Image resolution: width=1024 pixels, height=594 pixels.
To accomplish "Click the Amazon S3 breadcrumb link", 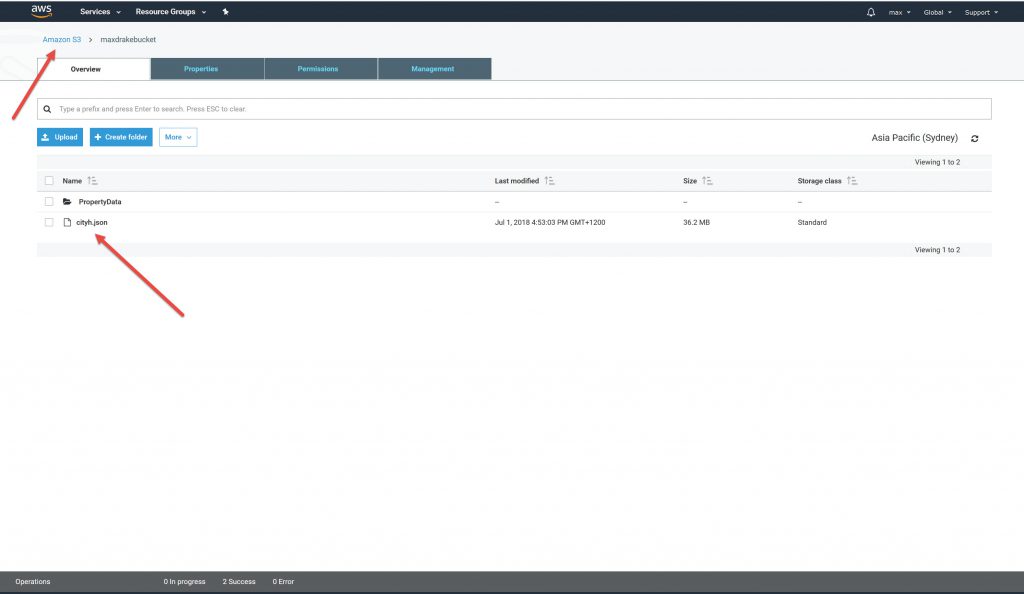I will [61, 39].
